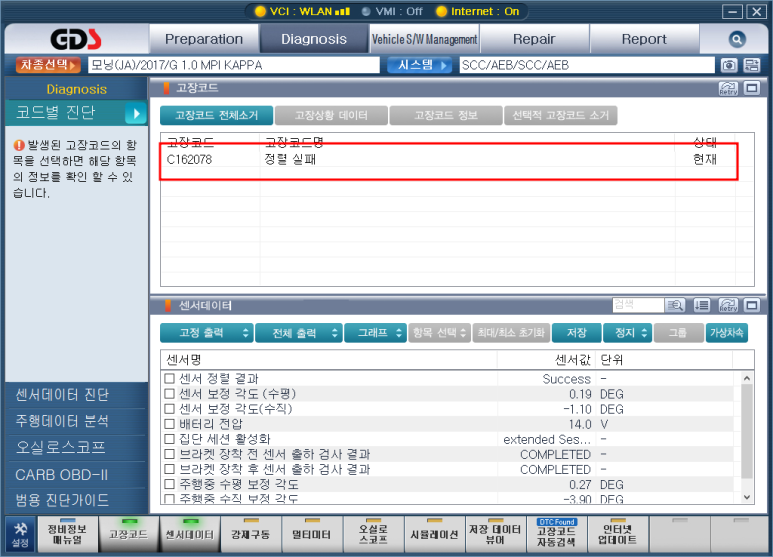Click the camera screenshot icon
This screenshot has height=557, width=773.
(729, 65)
